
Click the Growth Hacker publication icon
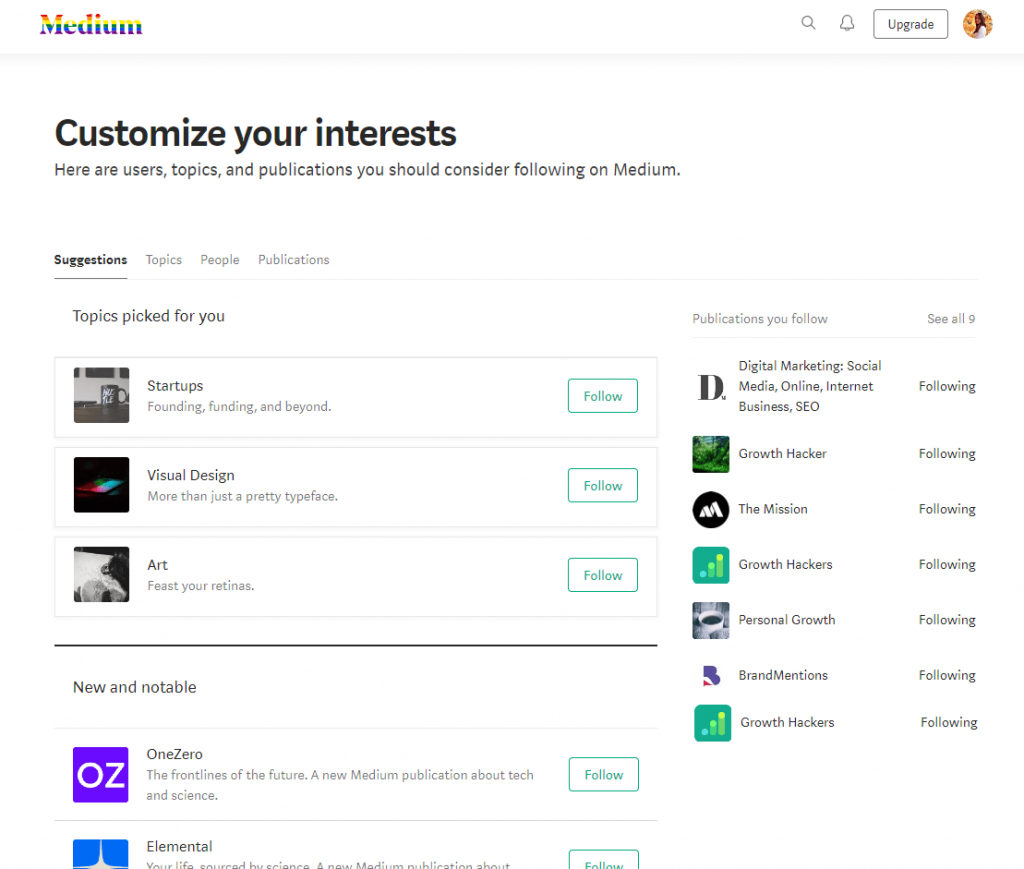[x=711, y=454]
